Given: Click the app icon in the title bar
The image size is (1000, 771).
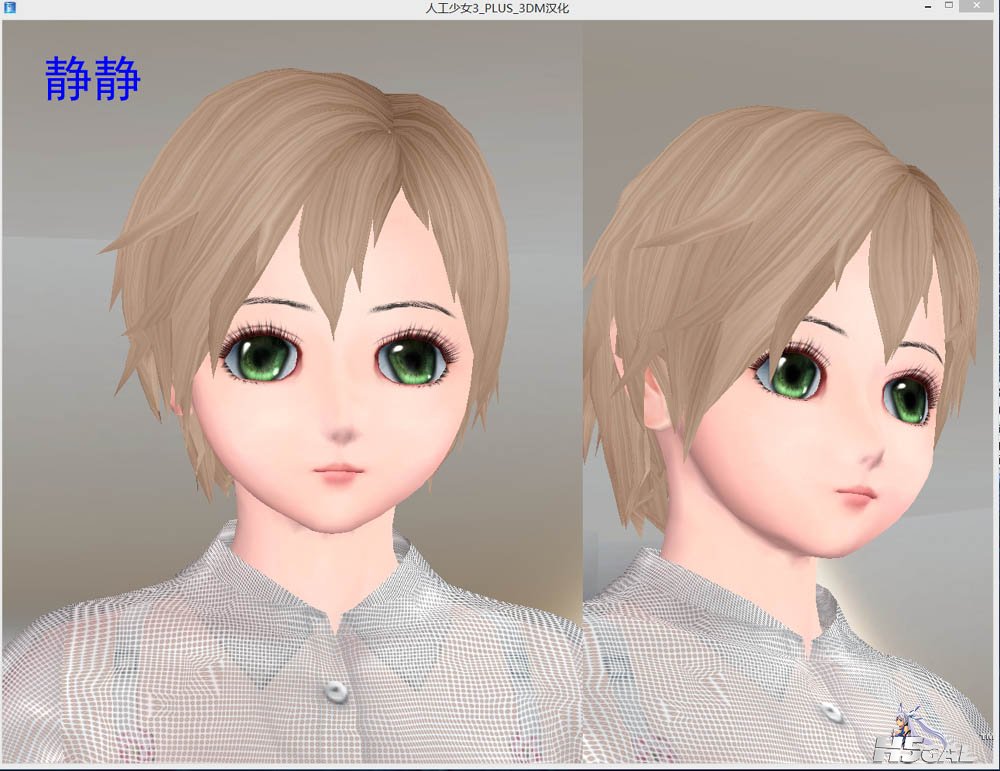Looking at the screenshot, I should coord(9,8).
